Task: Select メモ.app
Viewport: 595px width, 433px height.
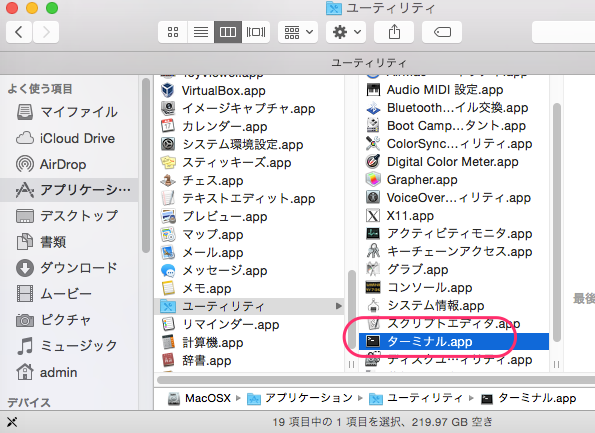Action: pos(250,289)
